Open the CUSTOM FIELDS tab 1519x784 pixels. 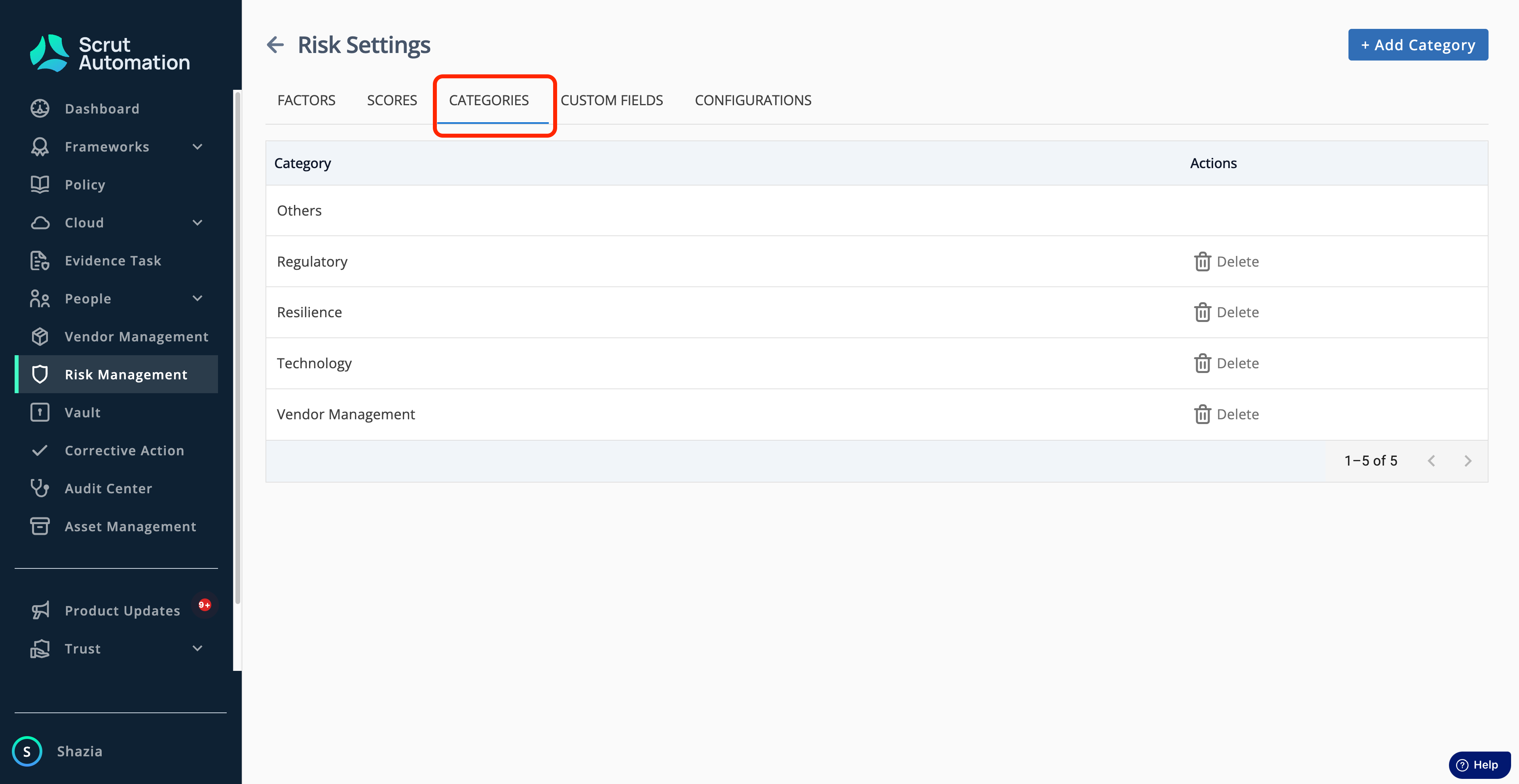pos(611,100)
